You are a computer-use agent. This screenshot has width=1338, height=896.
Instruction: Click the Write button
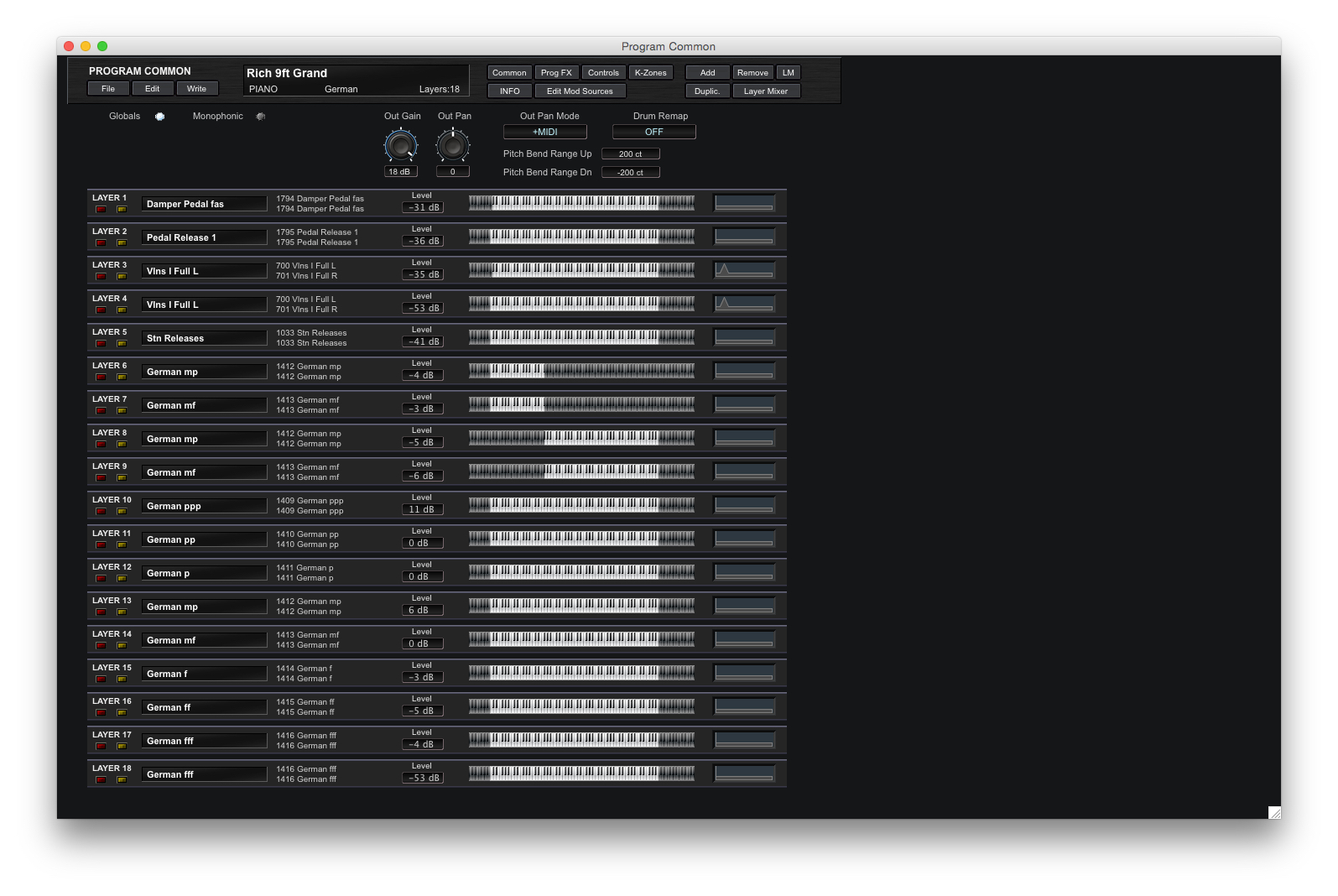click(x=196, y=89)
